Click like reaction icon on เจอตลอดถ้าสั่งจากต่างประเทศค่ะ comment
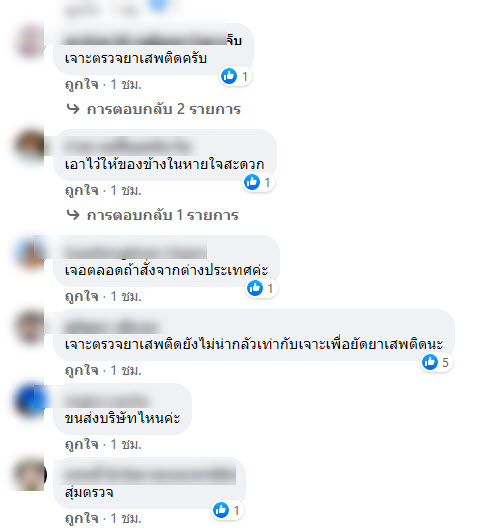Viewport: 489px width, 530px height. 255,288
